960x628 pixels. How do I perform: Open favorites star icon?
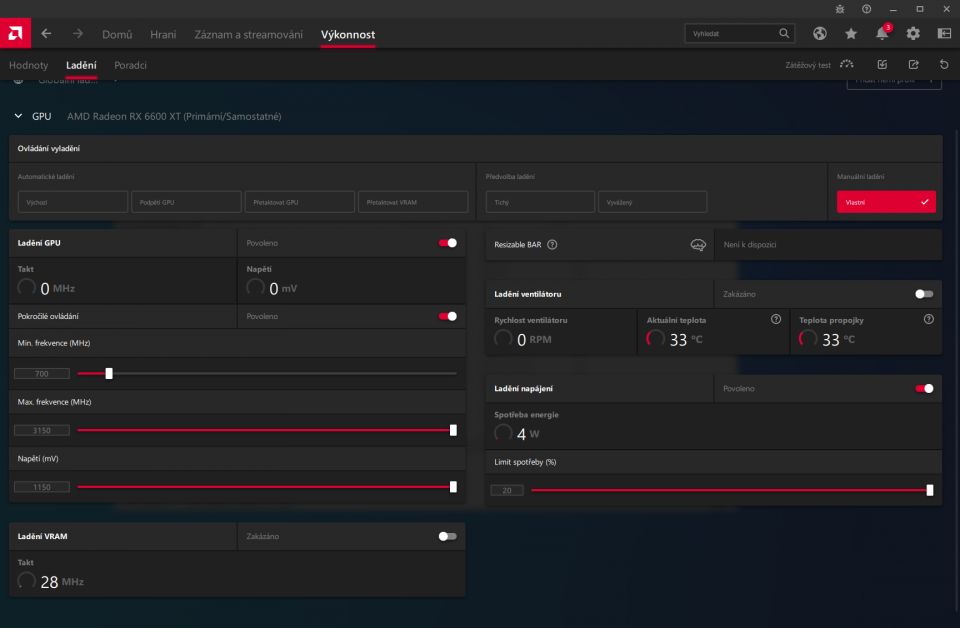coord(851,34)
